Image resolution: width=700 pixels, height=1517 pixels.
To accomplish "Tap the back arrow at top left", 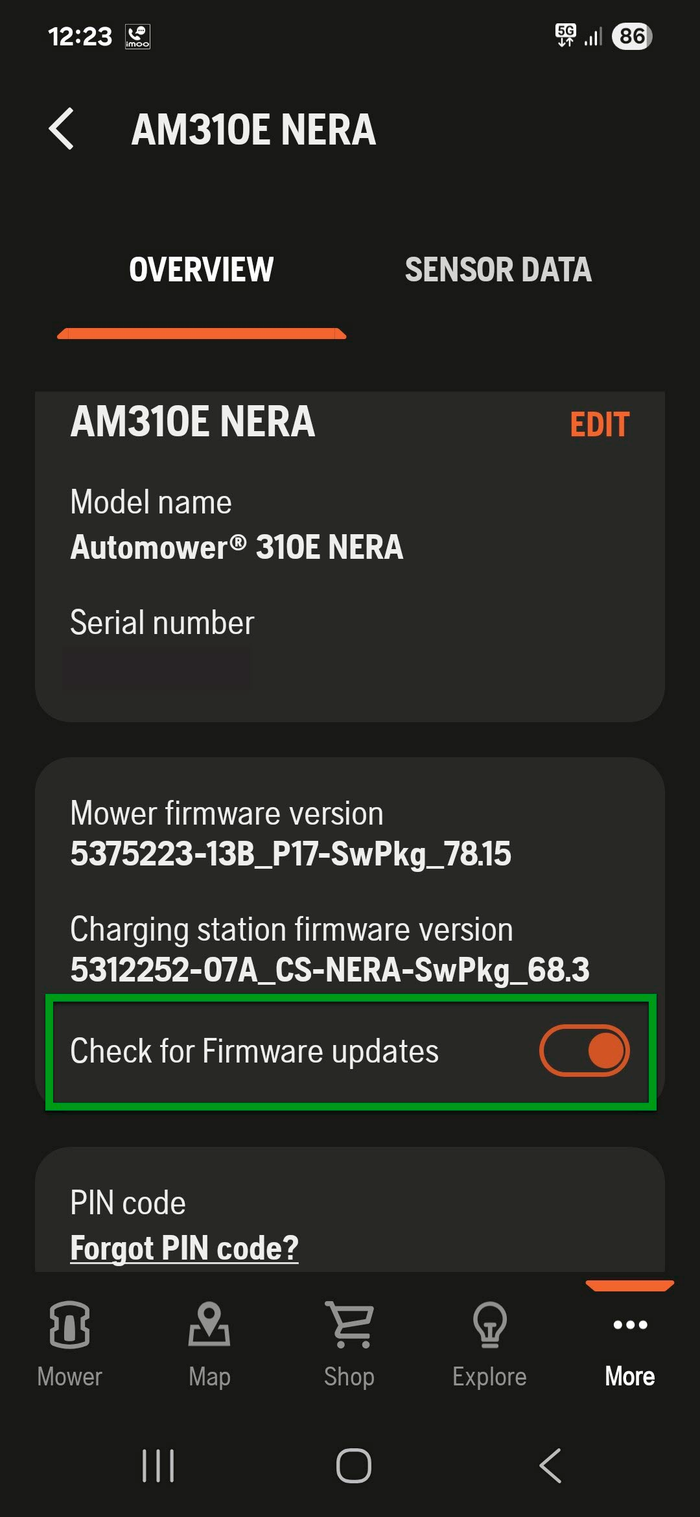I will pos(62,129).
